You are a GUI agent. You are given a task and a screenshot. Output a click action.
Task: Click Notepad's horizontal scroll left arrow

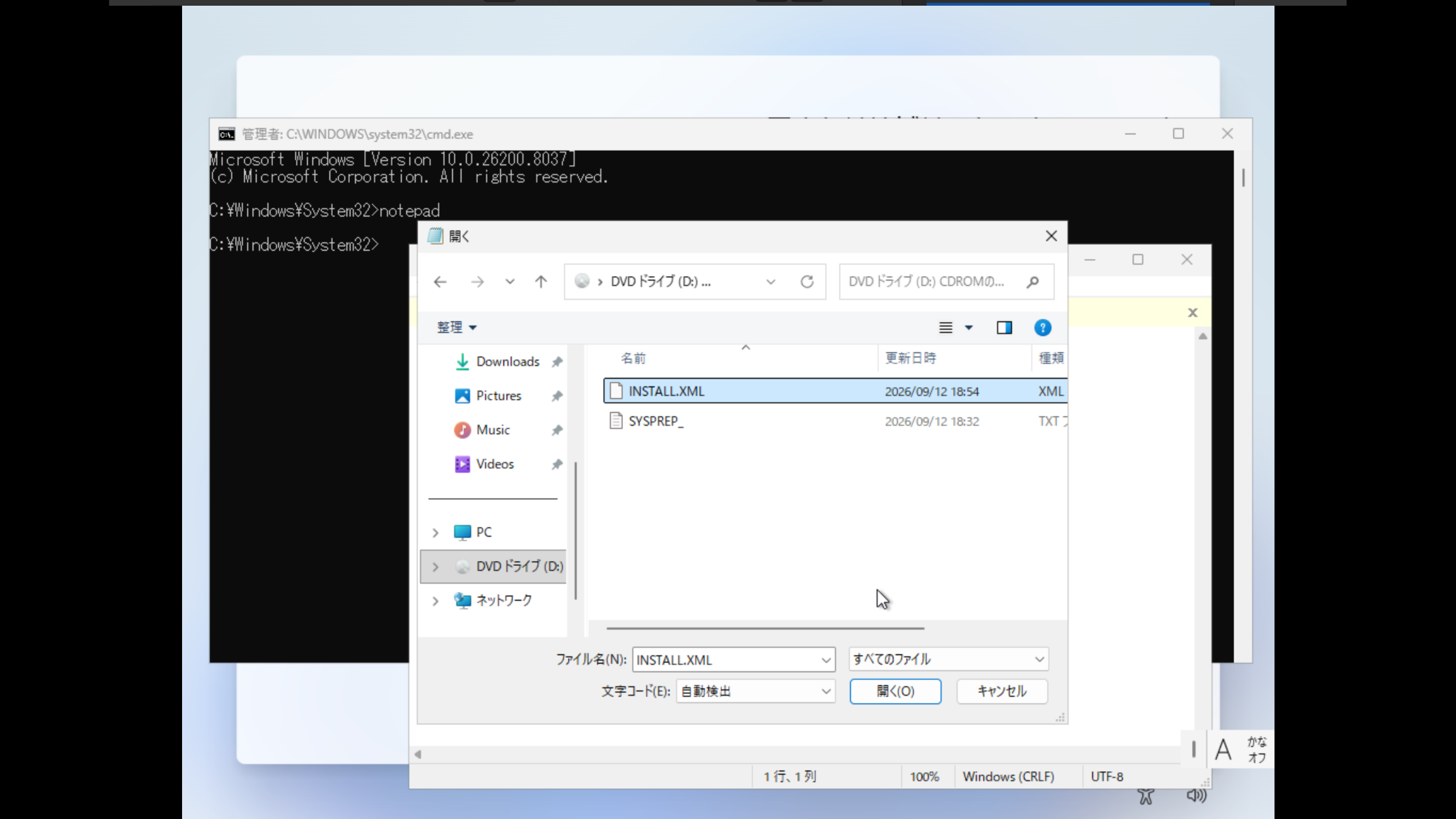tap(418, 754)
